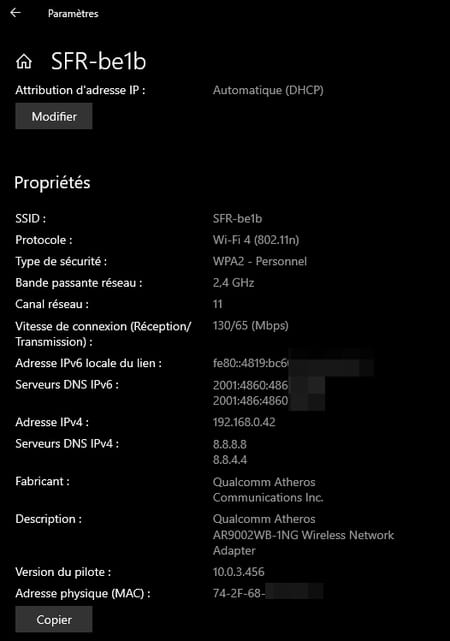Select the IPv4 address 192.168.0.42
This screenshot has width=450, height=641.
click(x=244, y=422)
